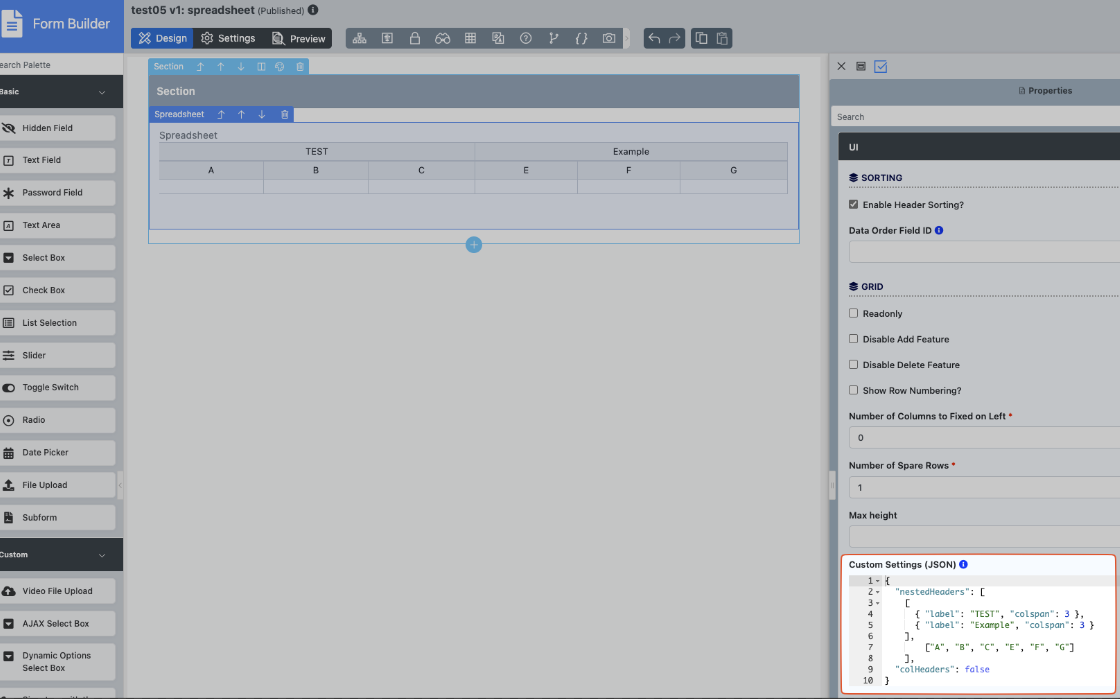
Task: Collapse the Custom palette category
Action: 102,555
